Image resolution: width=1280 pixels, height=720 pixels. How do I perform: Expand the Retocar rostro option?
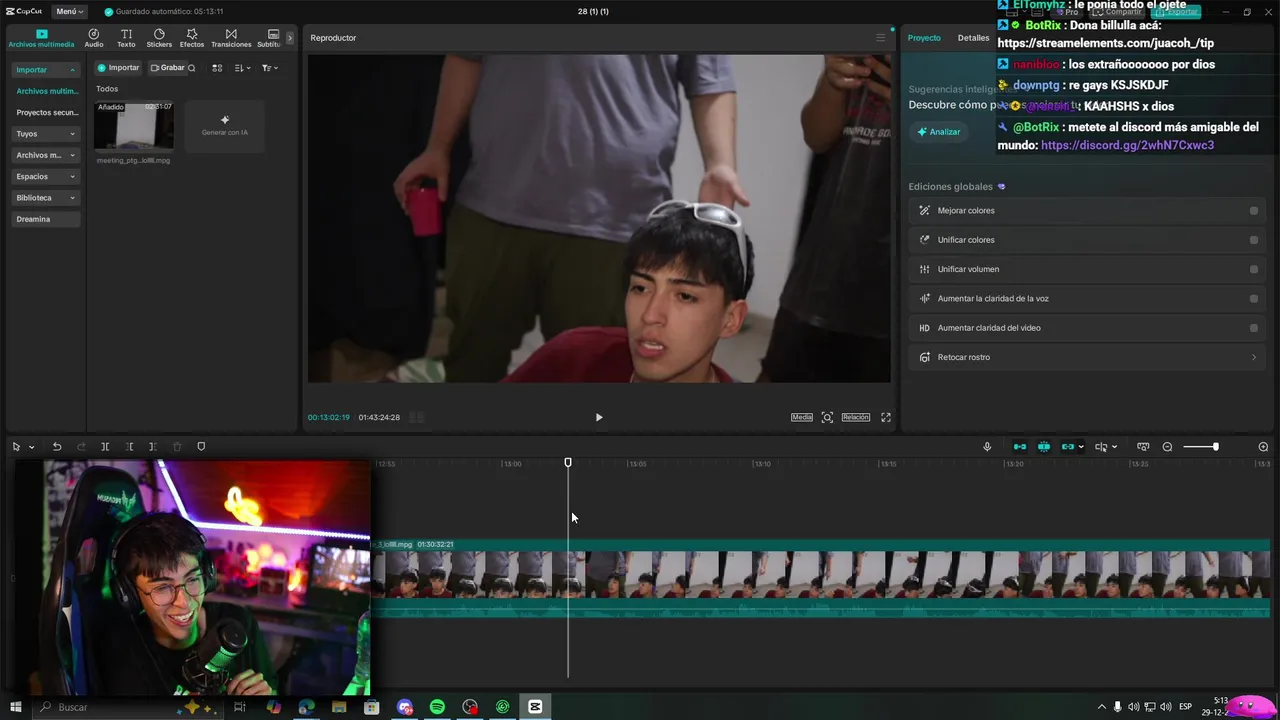click(x=1088, y=357)
